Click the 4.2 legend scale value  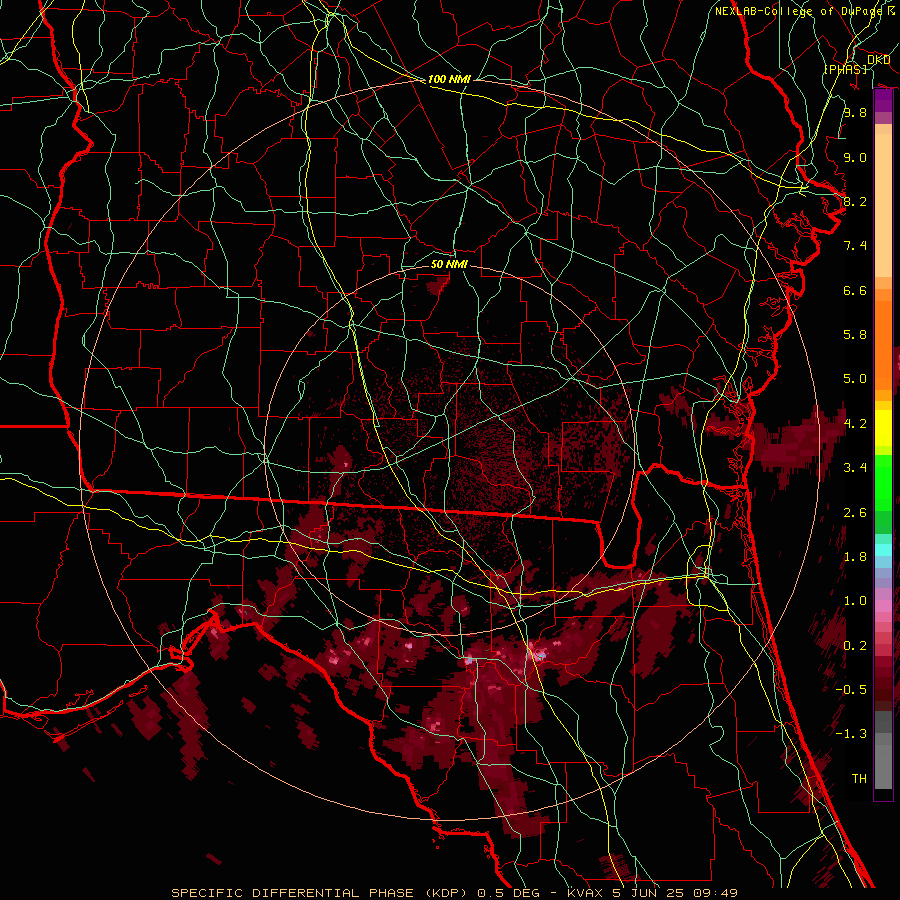[855, 424]
